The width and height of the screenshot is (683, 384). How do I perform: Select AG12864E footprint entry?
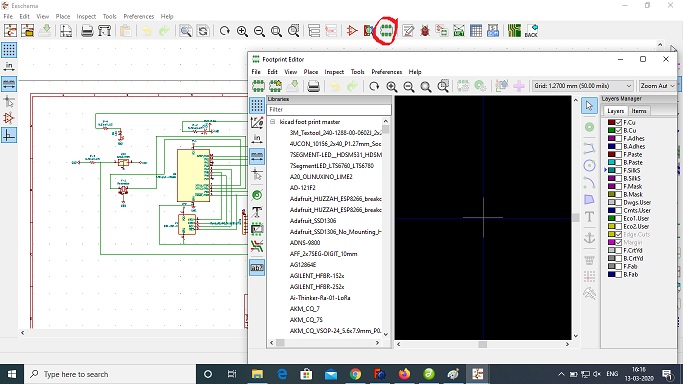click(303, 265)
